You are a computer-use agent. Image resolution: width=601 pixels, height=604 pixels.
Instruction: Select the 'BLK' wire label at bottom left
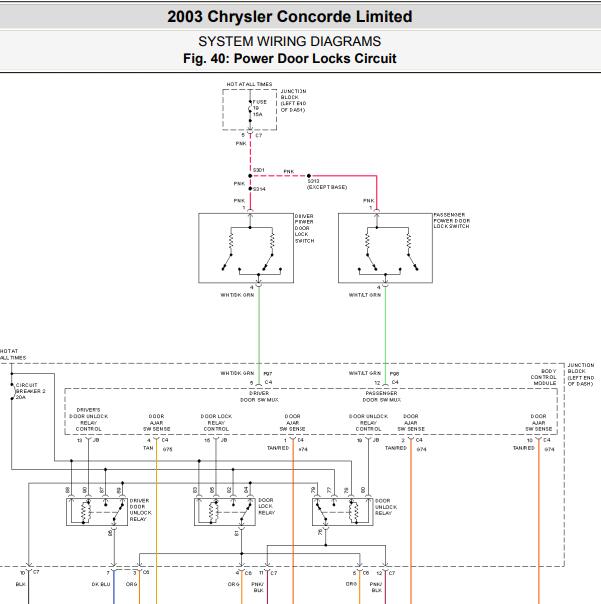[x=20, y=584]
